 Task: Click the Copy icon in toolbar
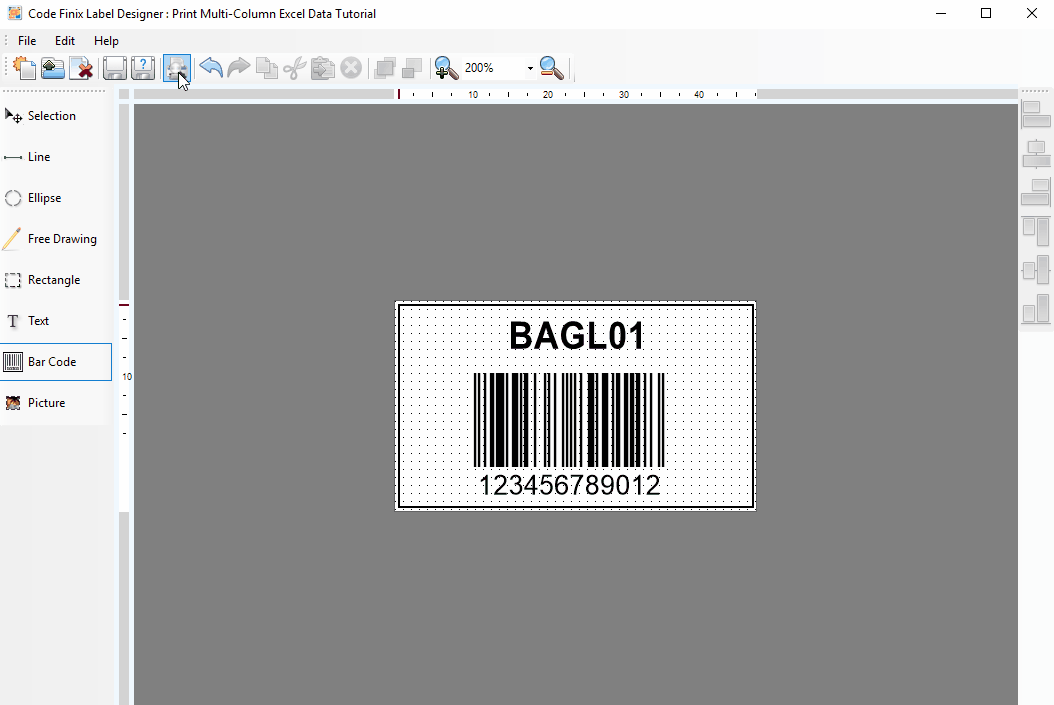(x=267, y=68)
